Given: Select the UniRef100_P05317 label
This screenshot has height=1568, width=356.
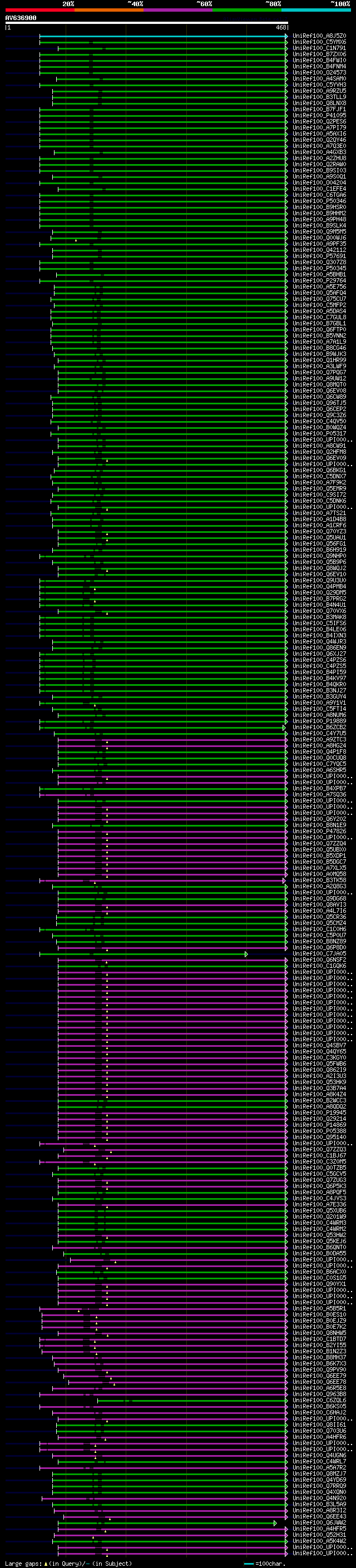Looking at the screenshot, I should tap(319, 433).
